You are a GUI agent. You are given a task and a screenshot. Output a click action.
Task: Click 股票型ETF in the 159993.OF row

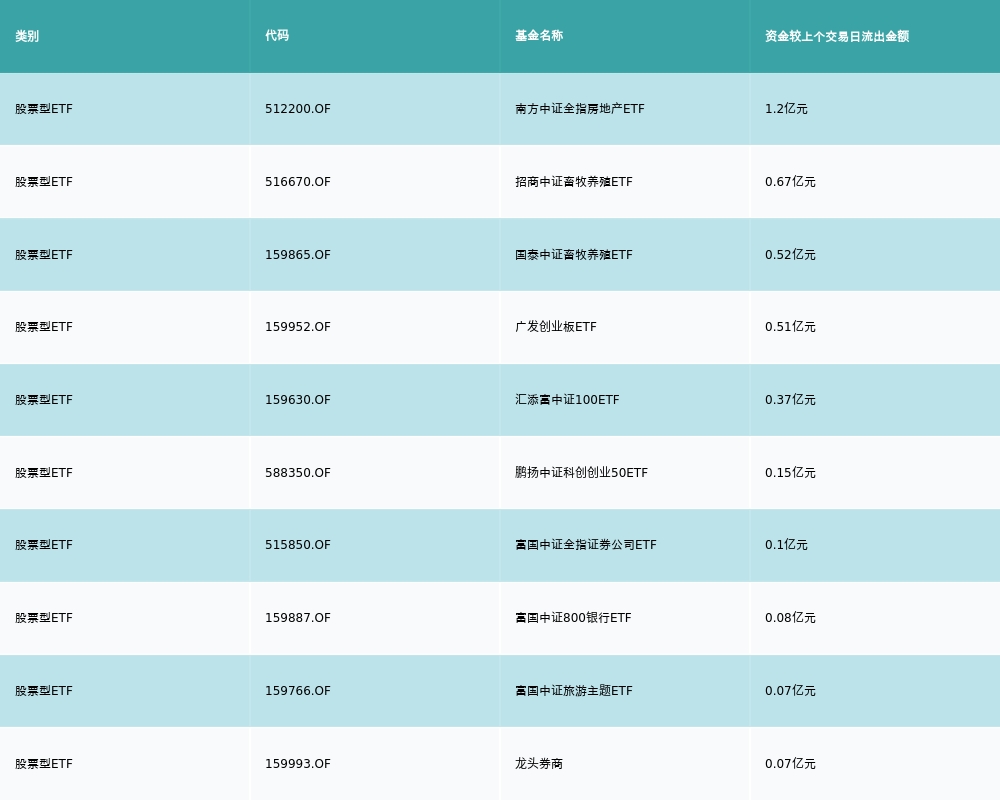point(44,764)
